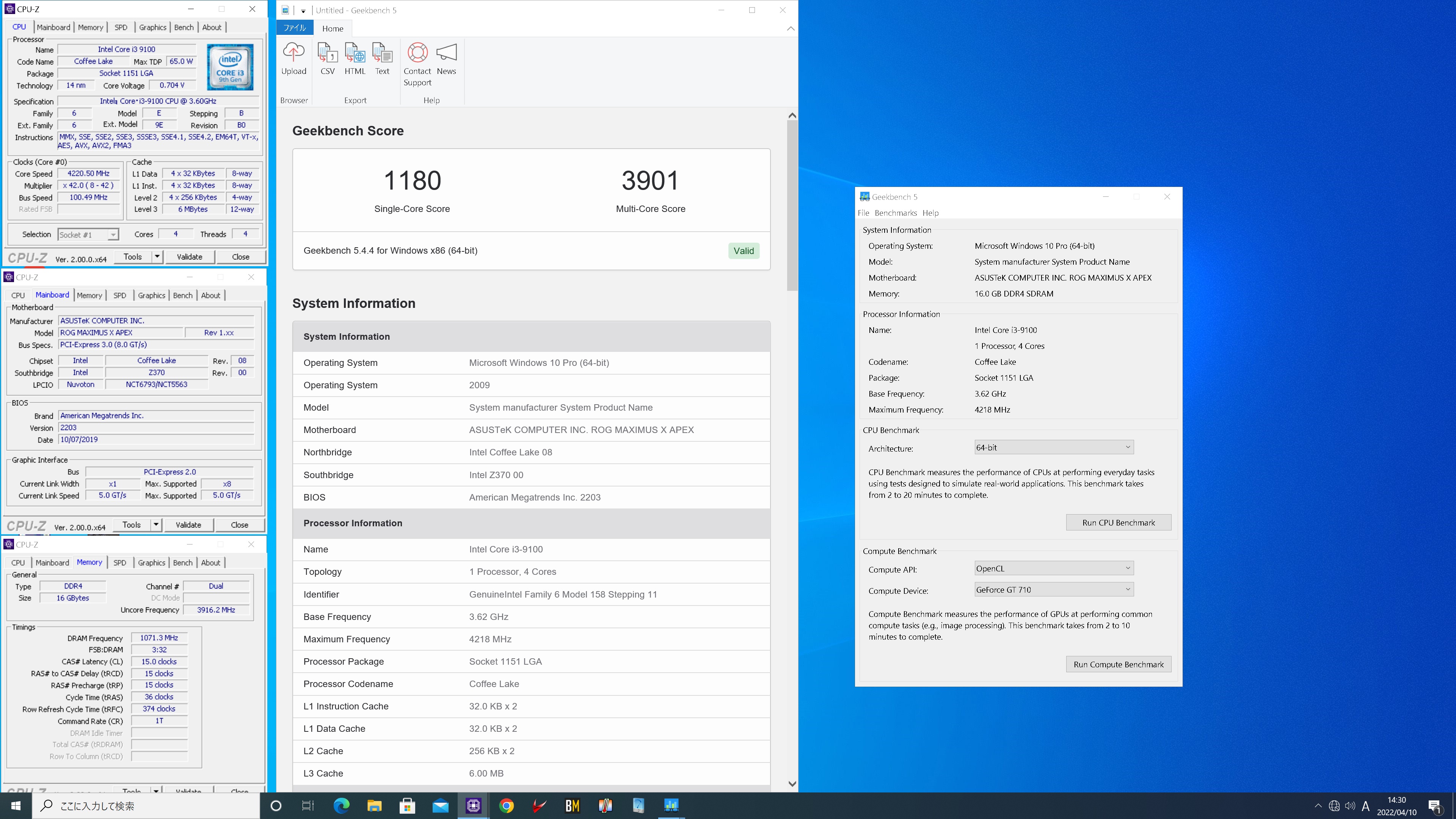Open Microsoft Store from the taskbar
The image size is (1456, 819).
[407, 805]
